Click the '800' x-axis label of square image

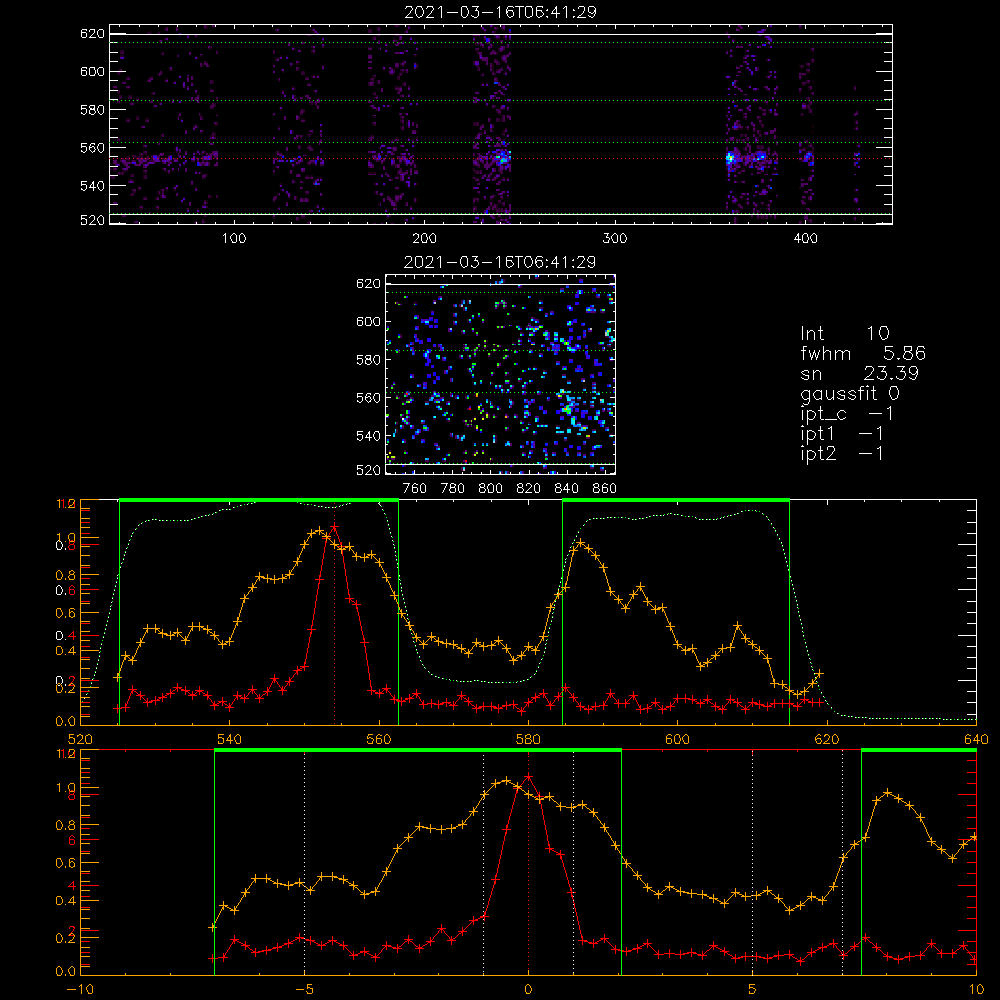click(490, 489)
